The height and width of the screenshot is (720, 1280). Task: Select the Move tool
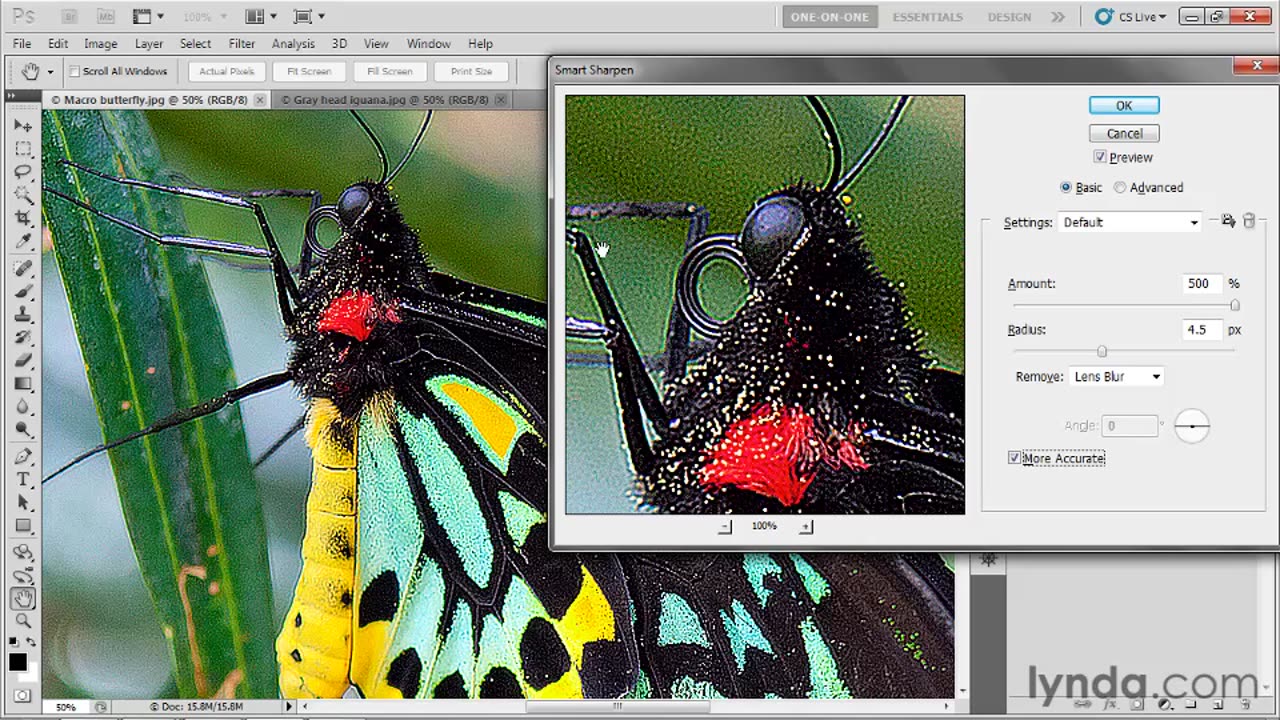click(23, 126)
